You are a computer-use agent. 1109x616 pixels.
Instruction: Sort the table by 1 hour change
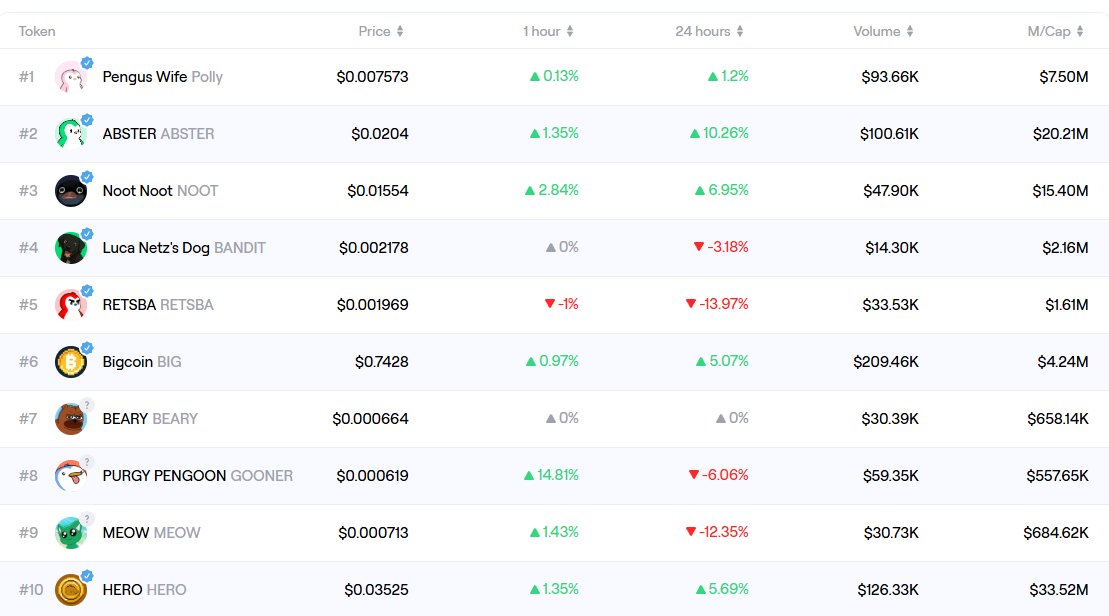pyautogui.click(x=548, y=31)
